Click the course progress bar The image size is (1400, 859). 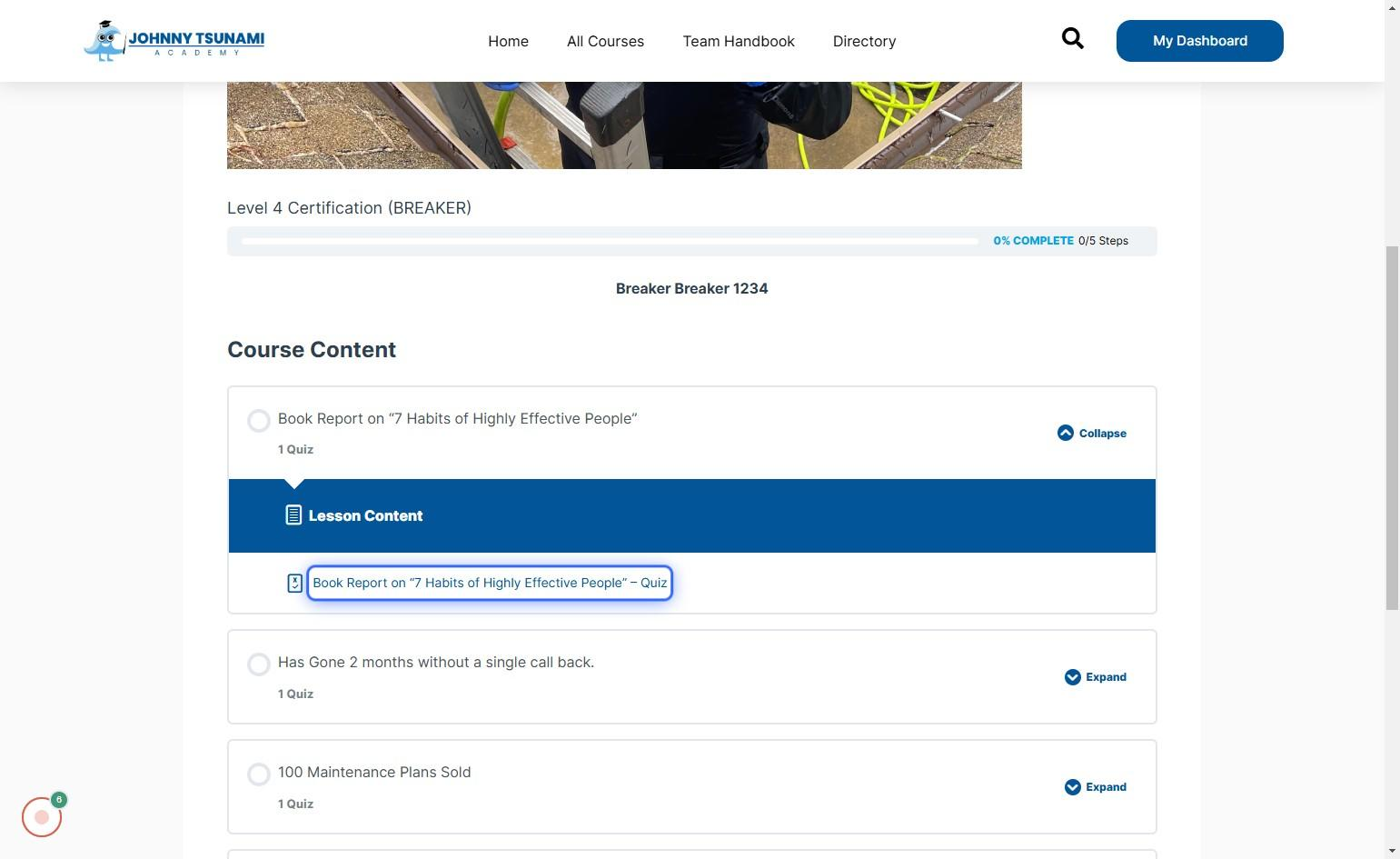pos(609,241)
